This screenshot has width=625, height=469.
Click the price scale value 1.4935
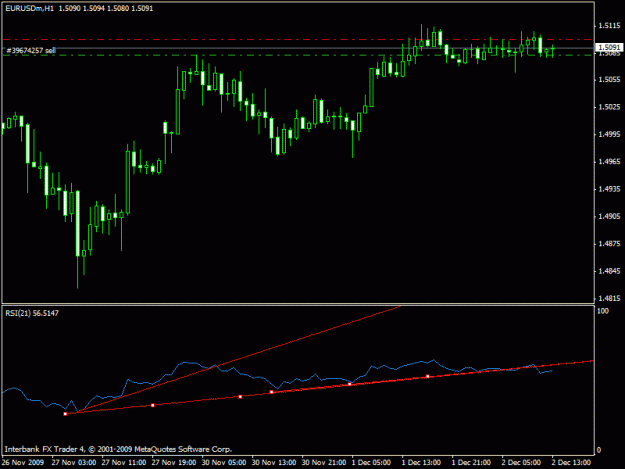click(x=609, y=189)
